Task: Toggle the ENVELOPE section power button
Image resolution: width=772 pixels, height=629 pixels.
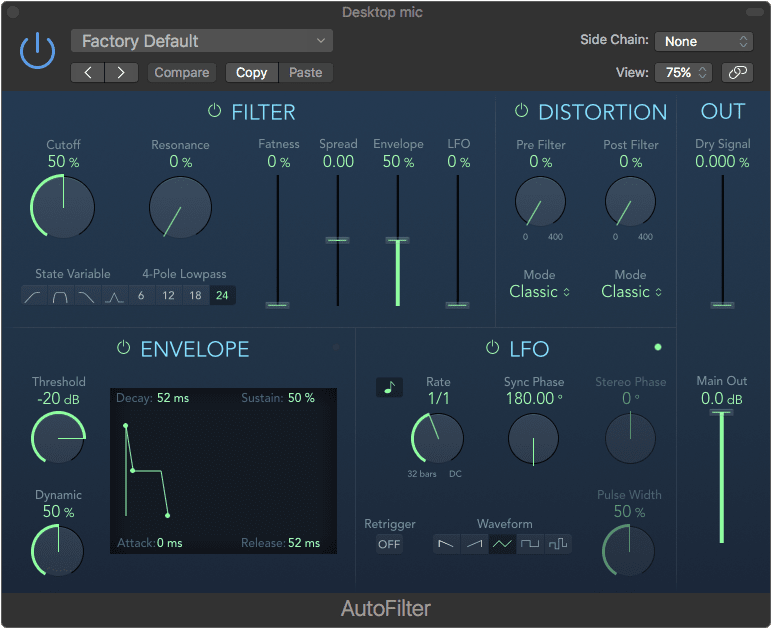Action: [x=123, y=347]
